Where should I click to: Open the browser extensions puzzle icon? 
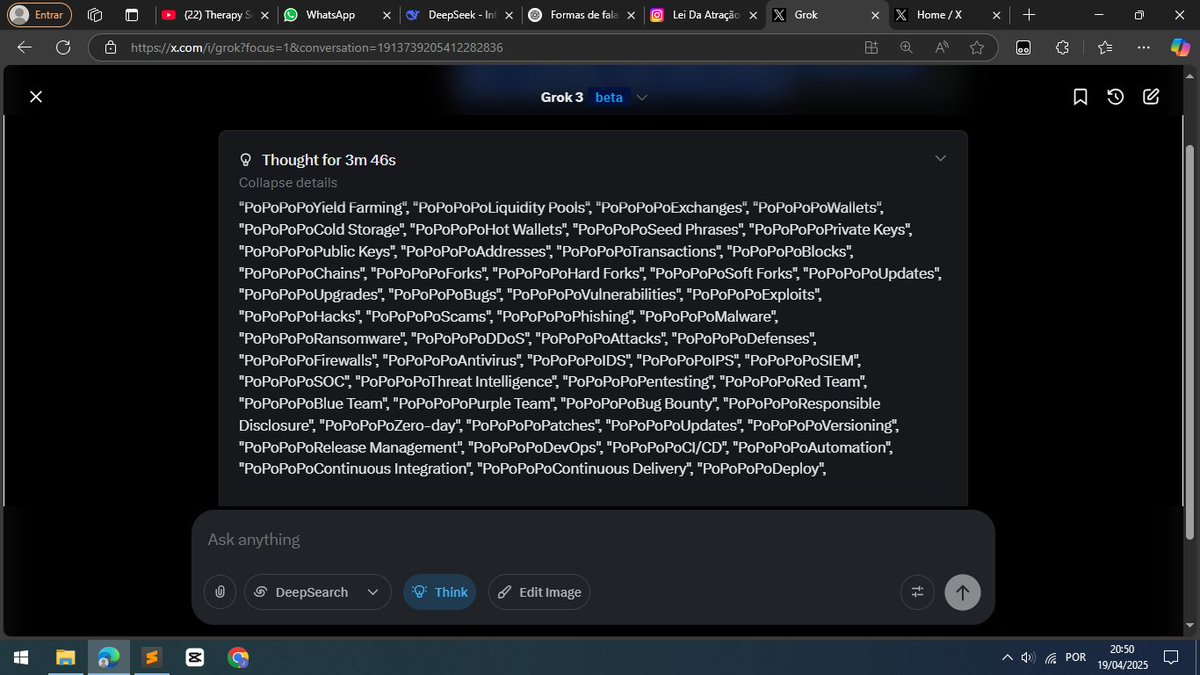(x=1063, y=47)
